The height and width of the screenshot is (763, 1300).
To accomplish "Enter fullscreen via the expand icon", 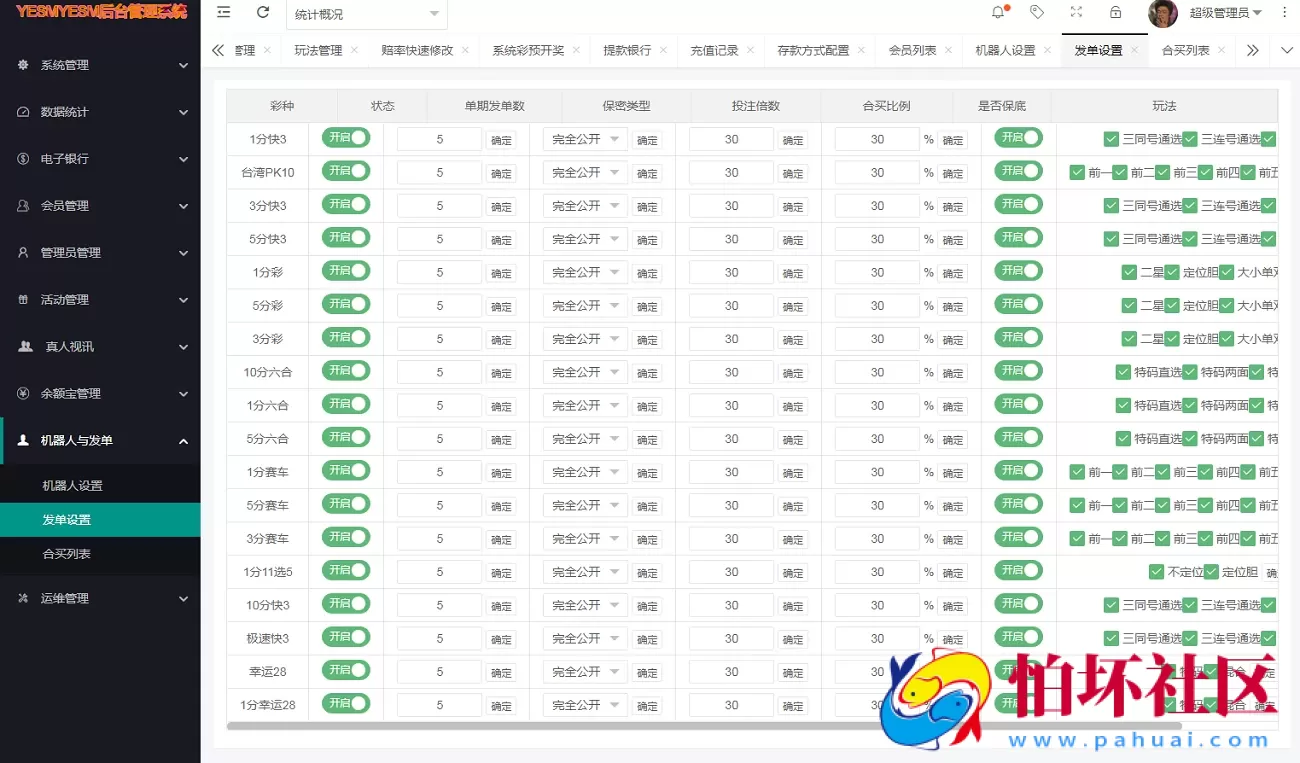I will pos(1075,13).
